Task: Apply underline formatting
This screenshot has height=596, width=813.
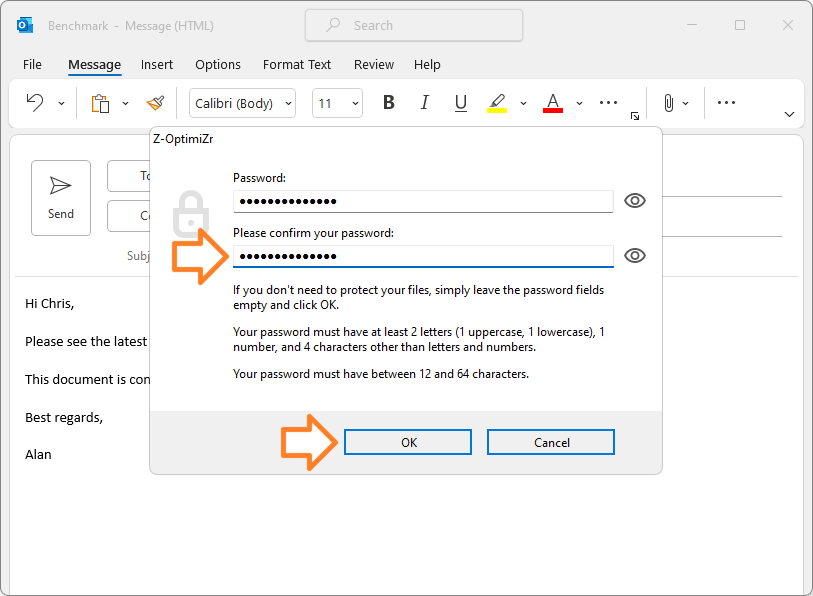Action: pos(460,102)
